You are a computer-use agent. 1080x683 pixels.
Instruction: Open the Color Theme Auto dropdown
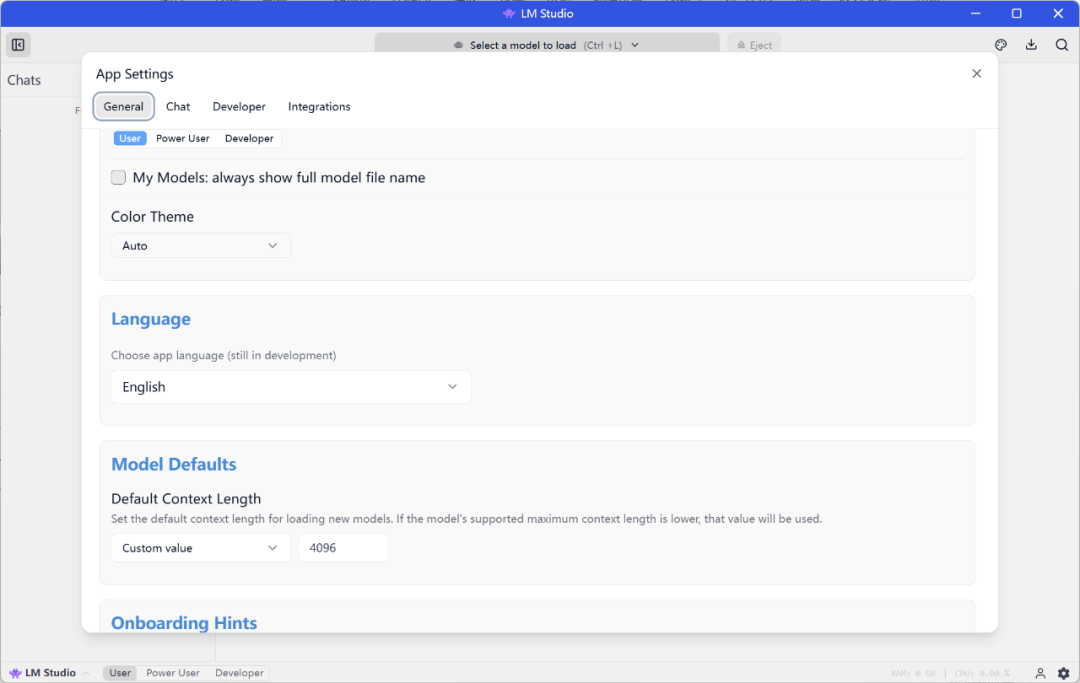click(x=200, y=246)
